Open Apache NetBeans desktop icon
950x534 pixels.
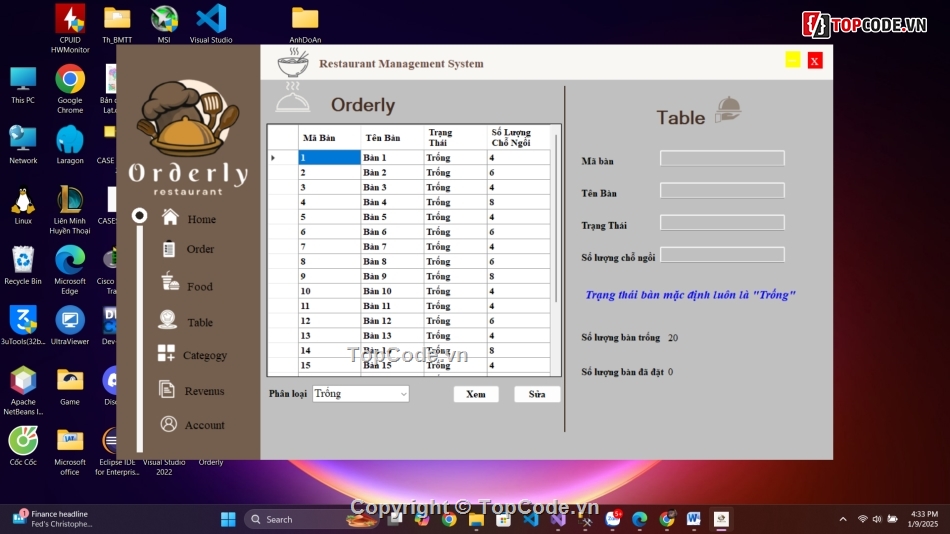(22, 390)
